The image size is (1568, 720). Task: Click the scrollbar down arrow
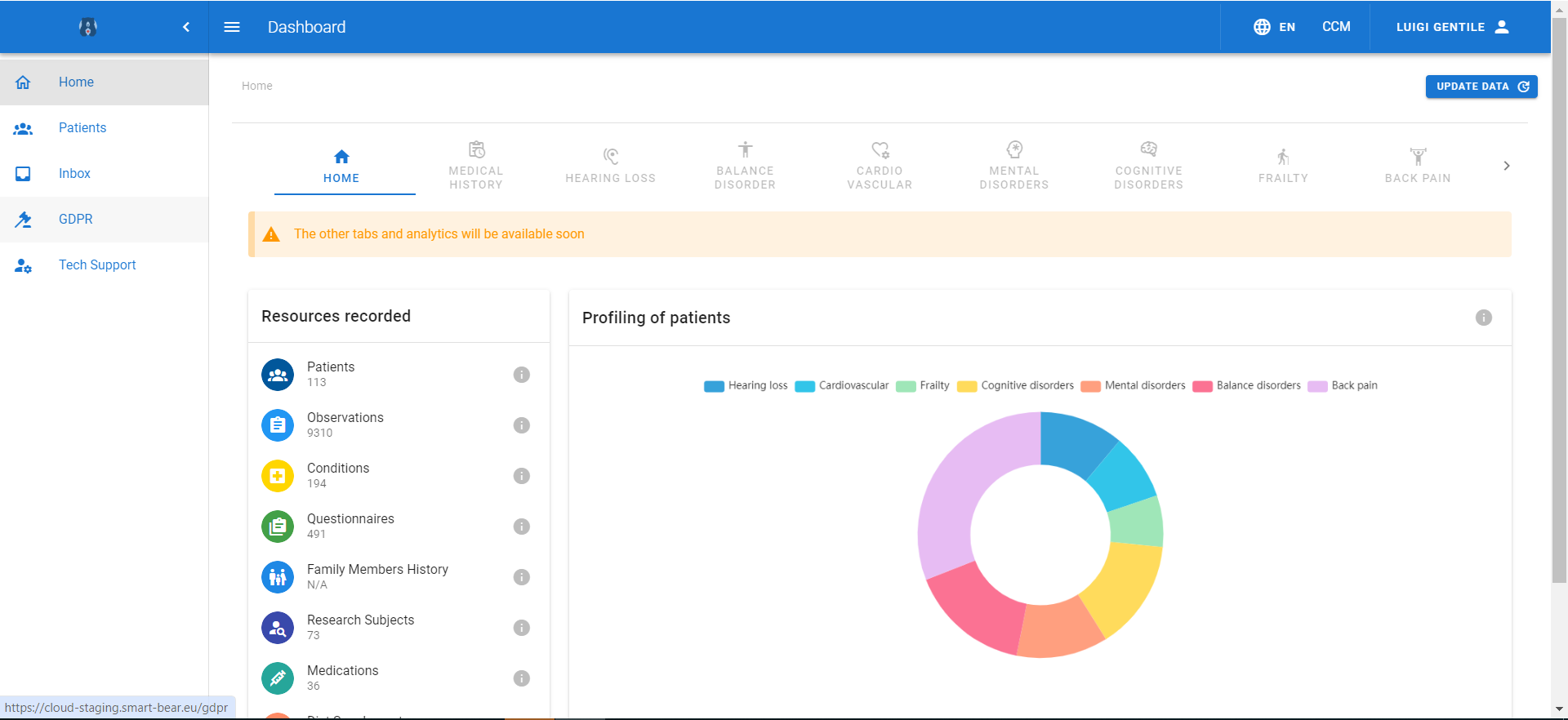(x=1559, y=709)
